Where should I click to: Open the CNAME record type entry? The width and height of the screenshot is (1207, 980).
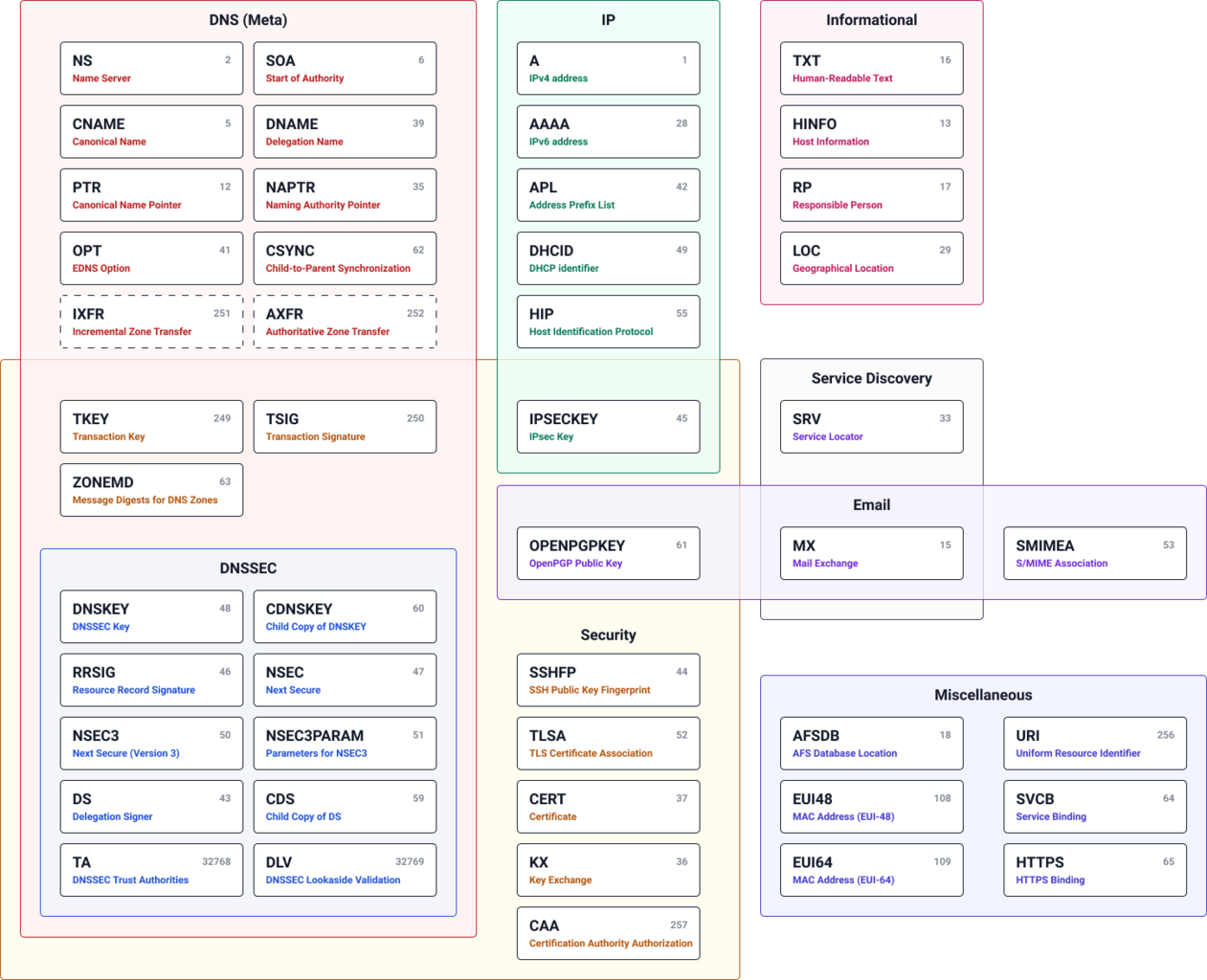coord(150,131)
